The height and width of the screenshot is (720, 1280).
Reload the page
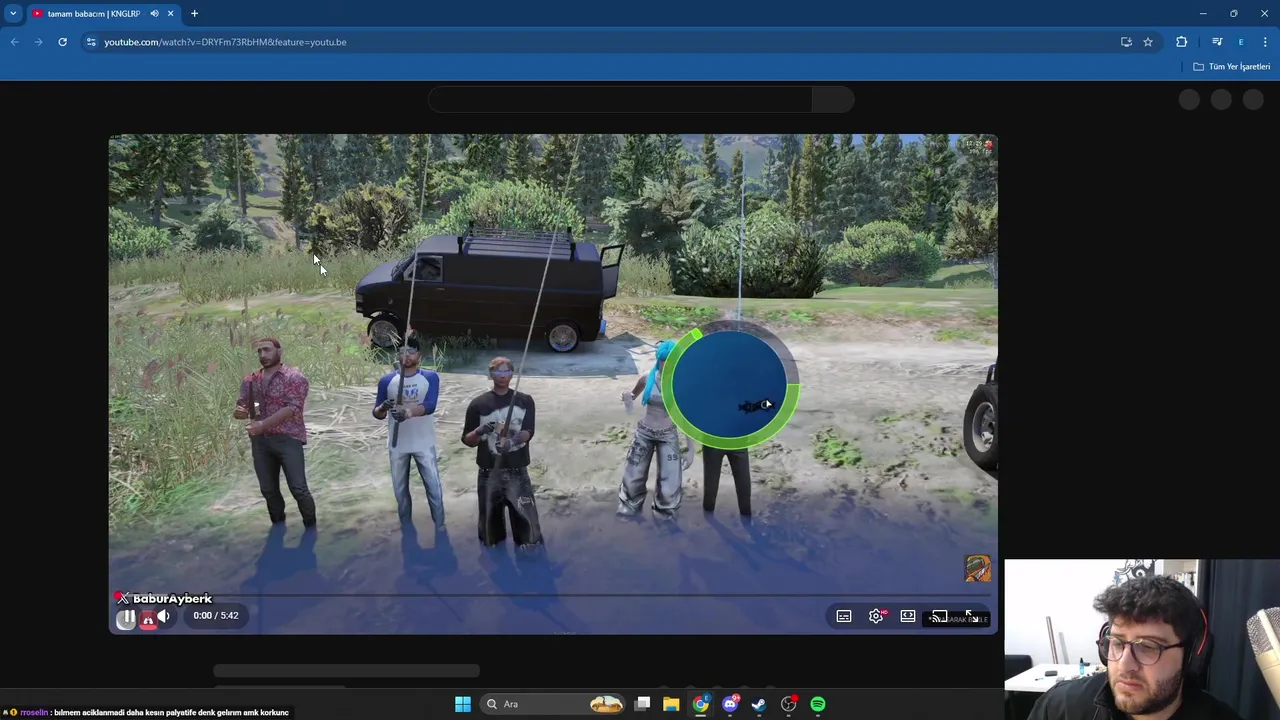[x=62, y=42]
